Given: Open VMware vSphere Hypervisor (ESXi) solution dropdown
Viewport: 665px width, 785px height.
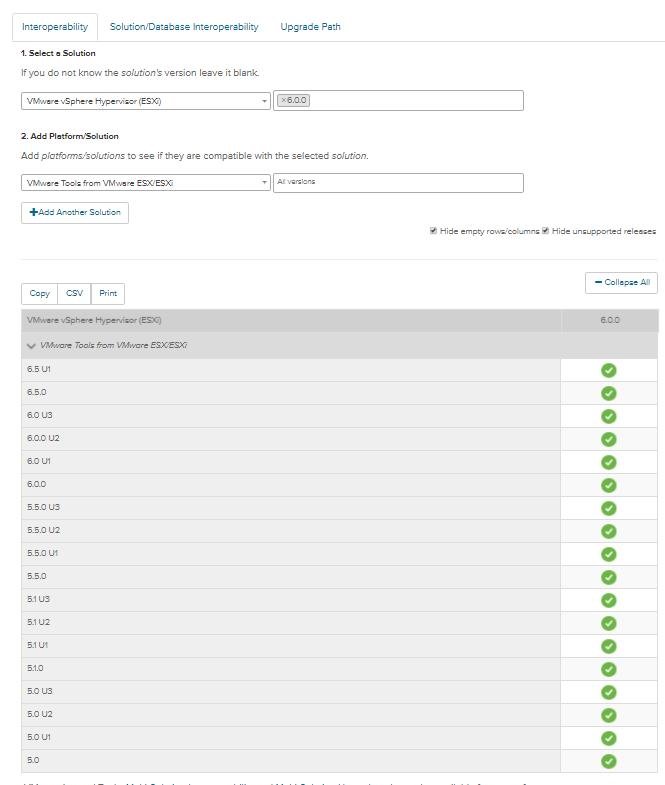Looking at the screenshot, I should coord(146,101).
